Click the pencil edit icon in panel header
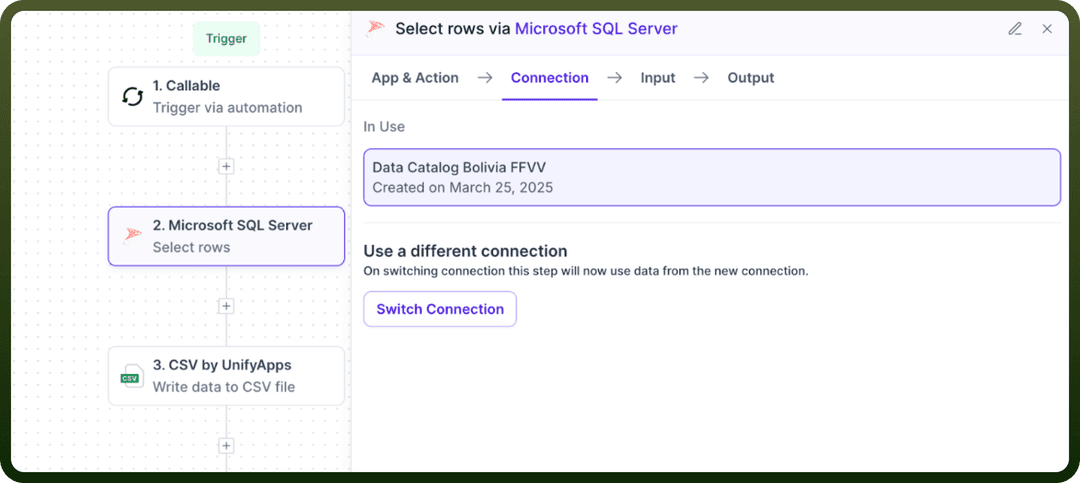Viewport: 1080px width, 483px height. tap(1015, 29)
